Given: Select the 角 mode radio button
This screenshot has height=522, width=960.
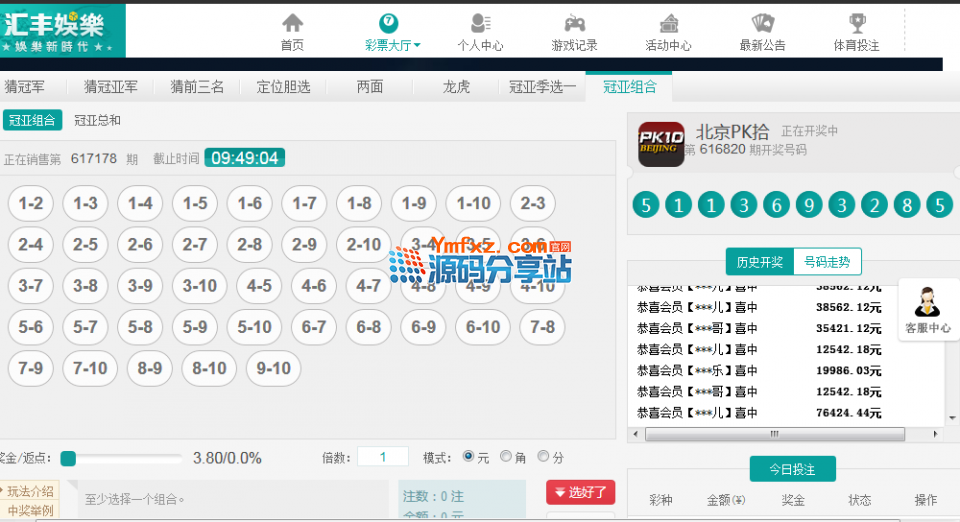Looking at the screenshot, I should (x=506, y=457).
